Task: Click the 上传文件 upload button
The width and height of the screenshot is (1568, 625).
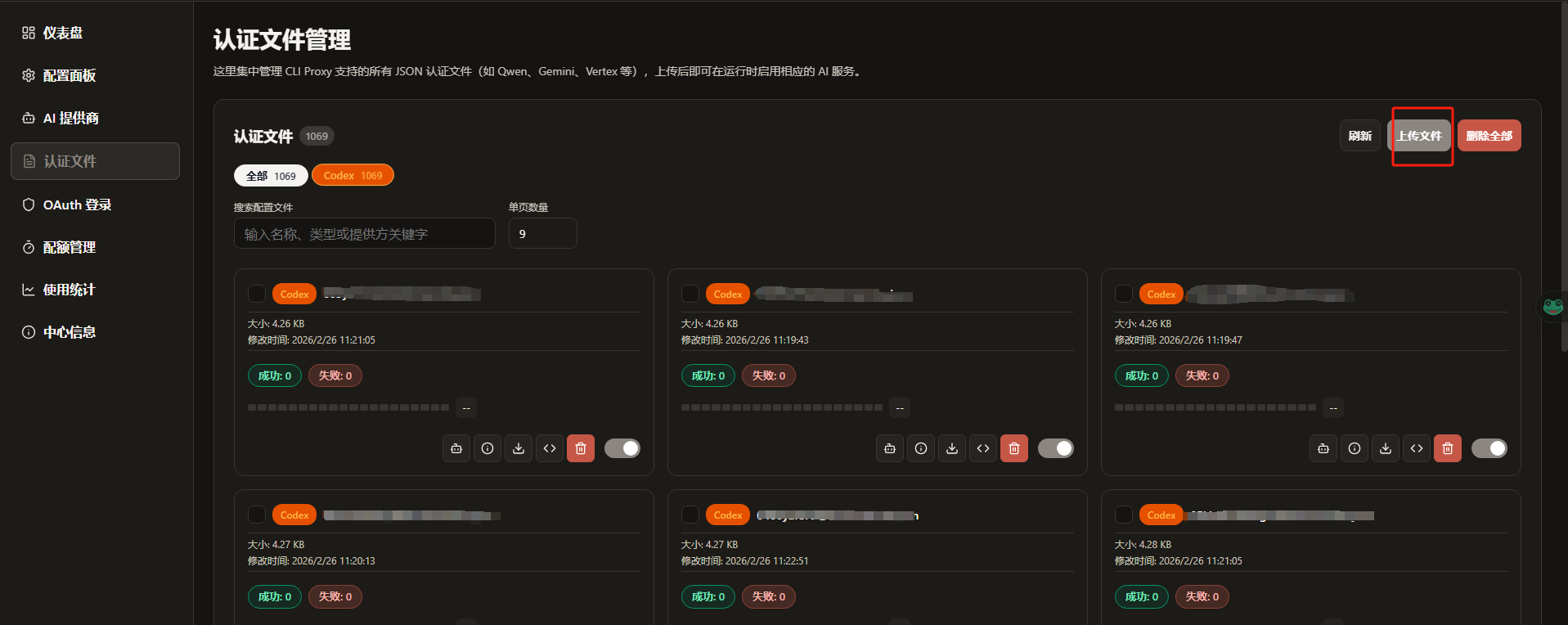Action: 1419,136
